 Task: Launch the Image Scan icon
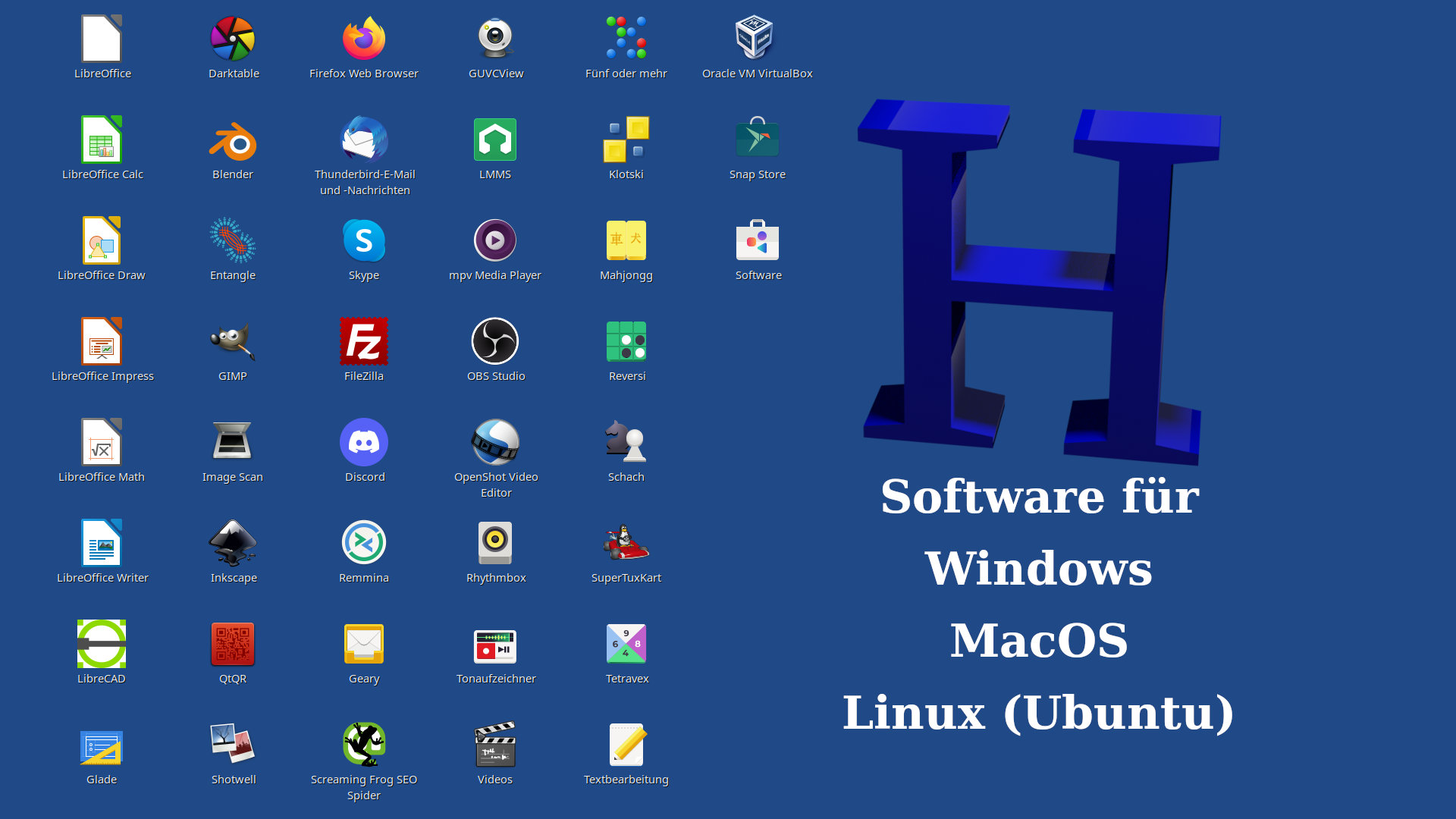[x=233, y=441]
